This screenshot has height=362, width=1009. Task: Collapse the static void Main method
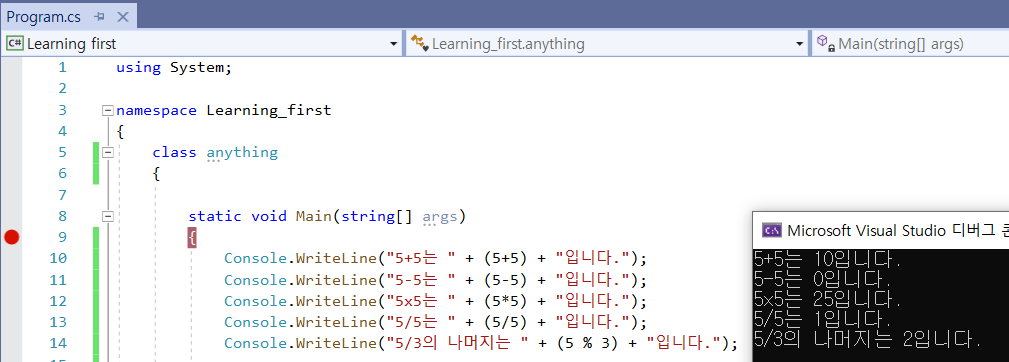click(x=107, y=217)
